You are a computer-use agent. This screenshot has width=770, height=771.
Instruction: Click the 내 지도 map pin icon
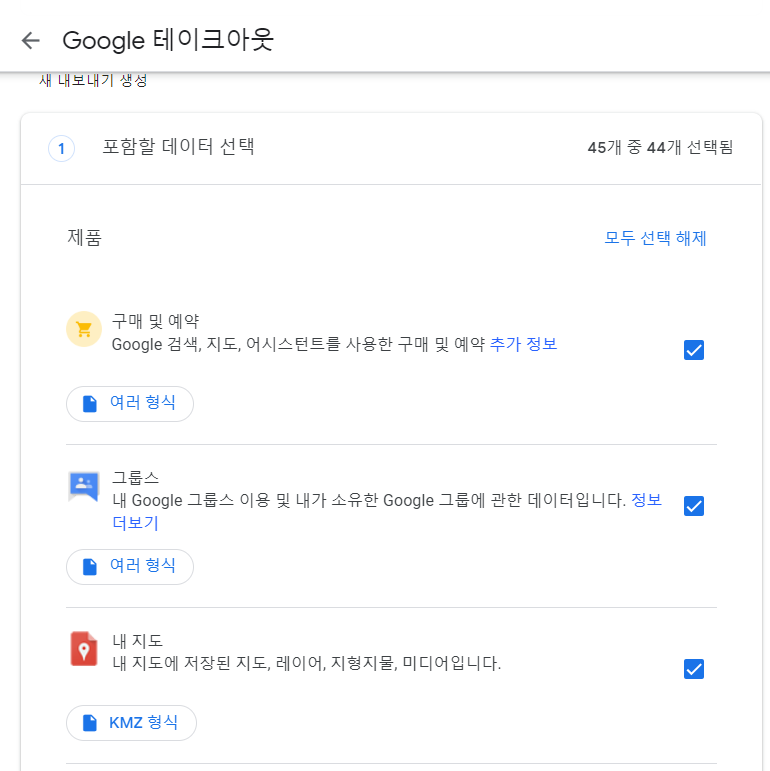[x=84, y=649]
